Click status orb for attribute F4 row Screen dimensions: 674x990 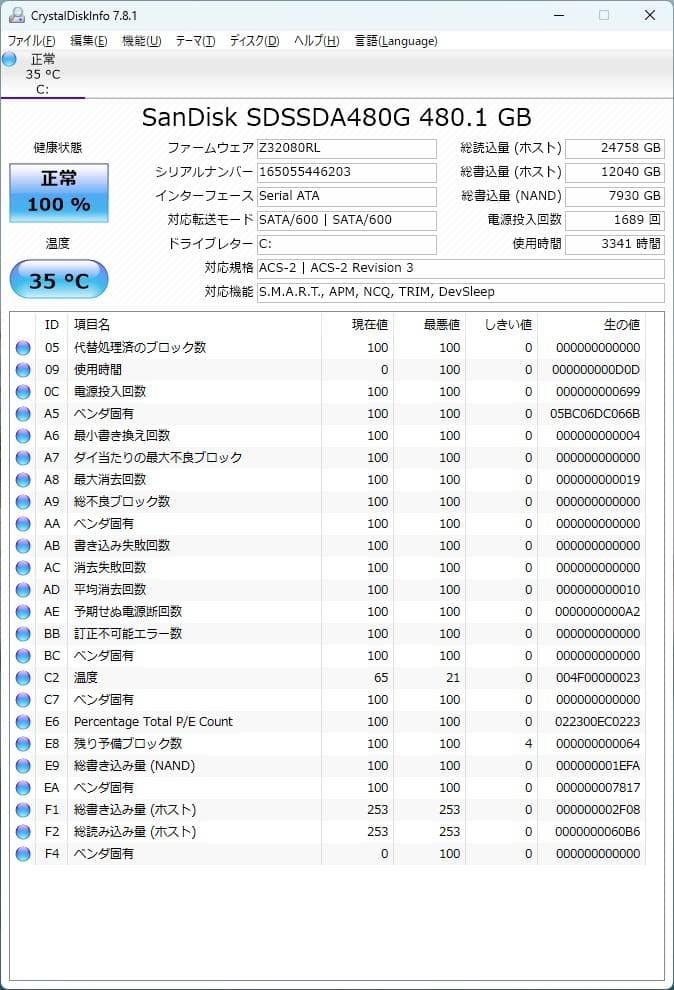[x=23, y=854]
